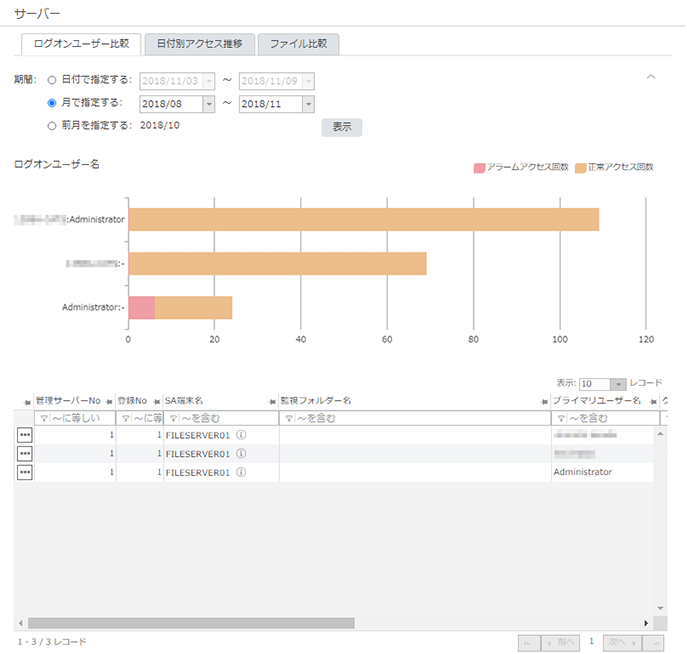Viewport: 687px width, 654px height.
Task: Open the row menu for the first record
Action: pos(24,436)
